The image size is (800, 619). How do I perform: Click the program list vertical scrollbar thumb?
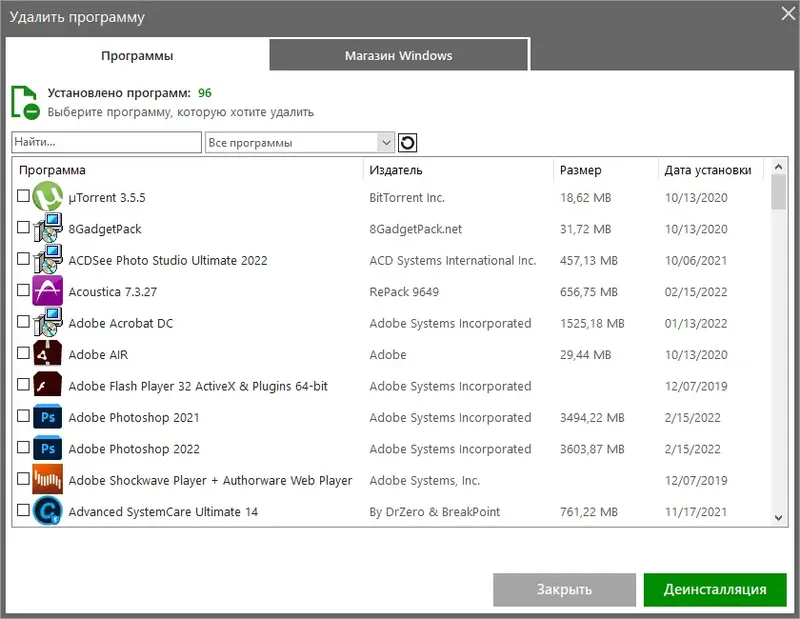(x=779, y=192)
